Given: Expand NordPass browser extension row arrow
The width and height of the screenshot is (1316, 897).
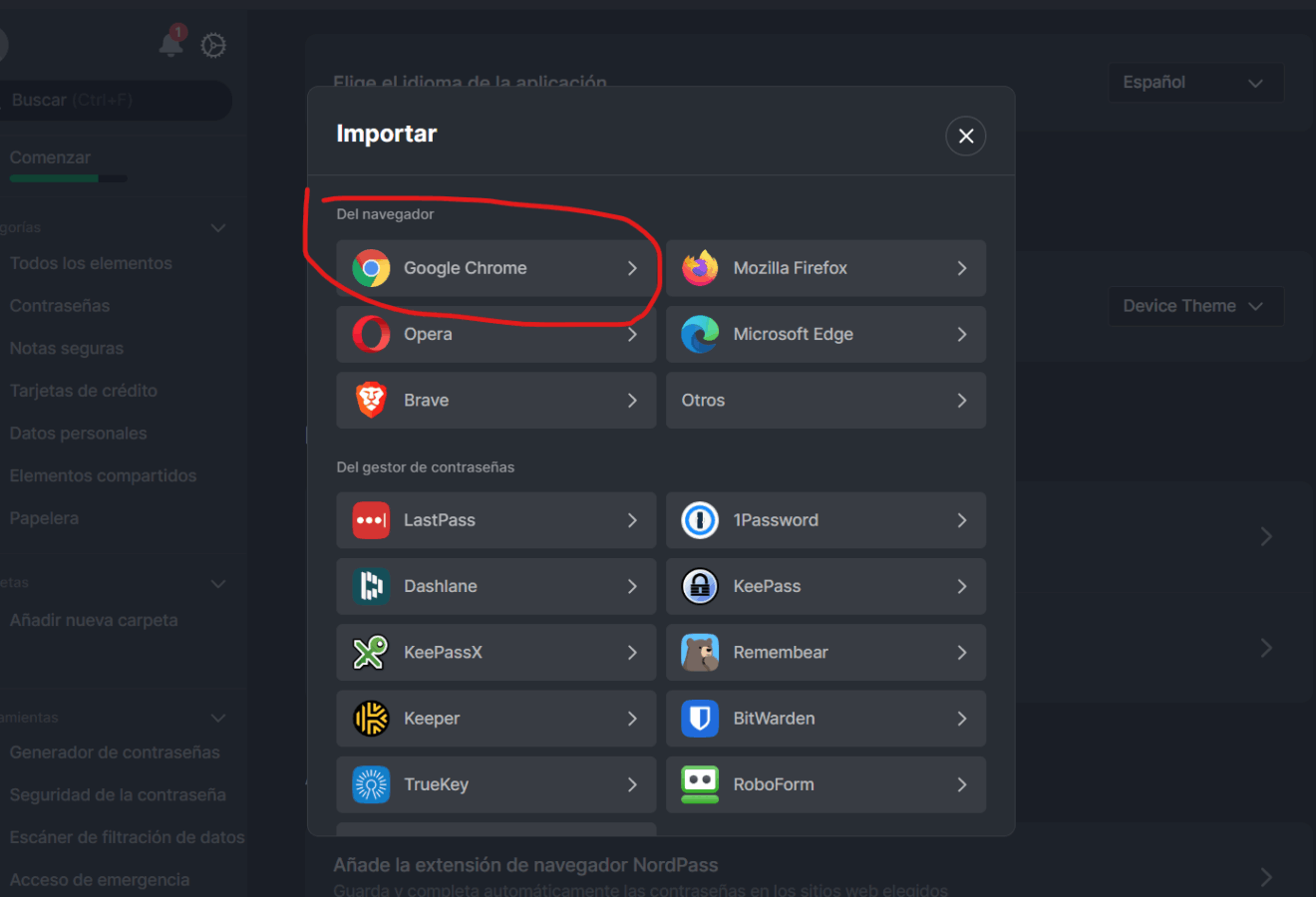Looking at the screenshot, I should (x=1266, y=877).
